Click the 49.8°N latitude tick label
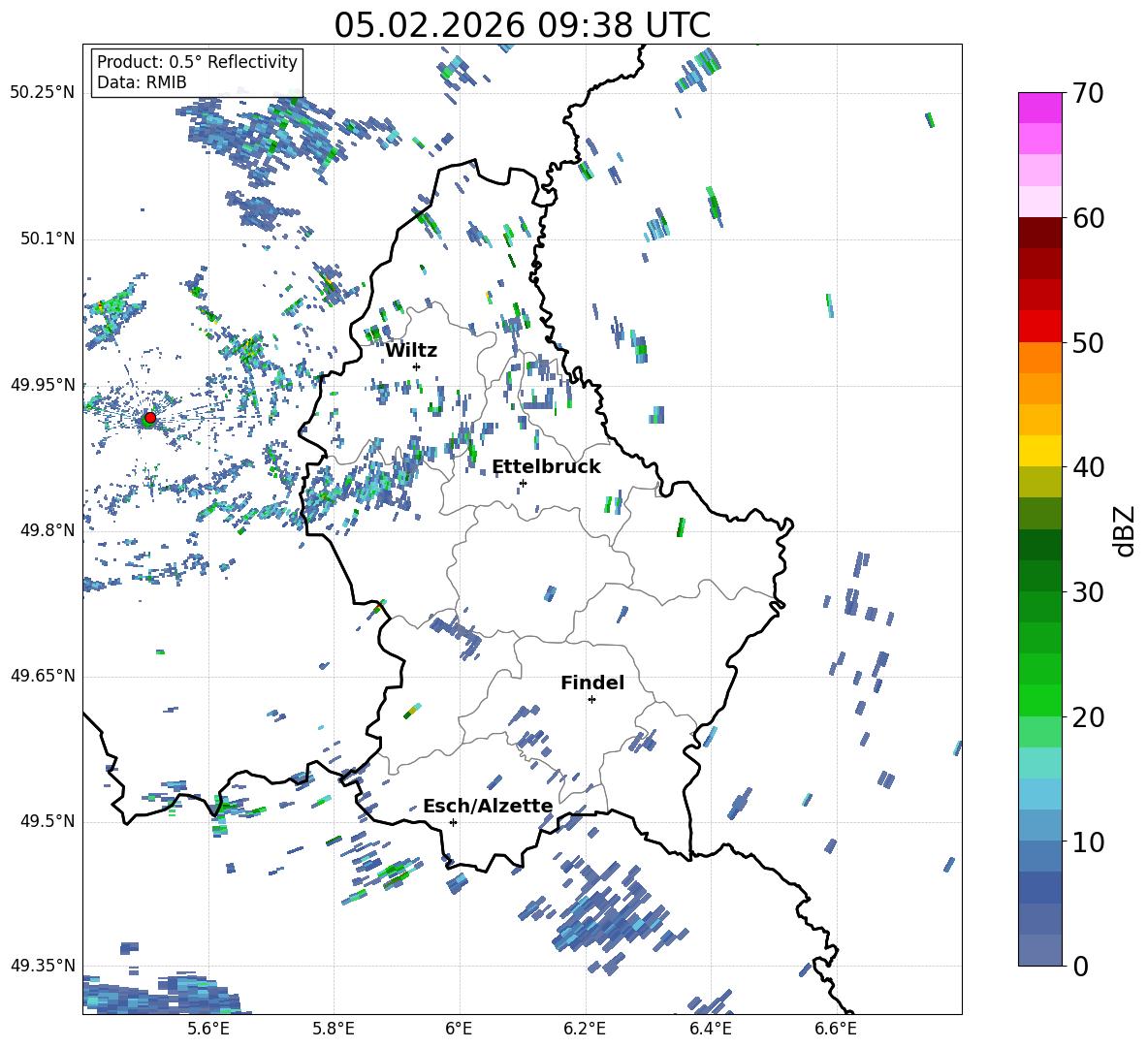The image size is (1148, 1048). click(48, 530)
